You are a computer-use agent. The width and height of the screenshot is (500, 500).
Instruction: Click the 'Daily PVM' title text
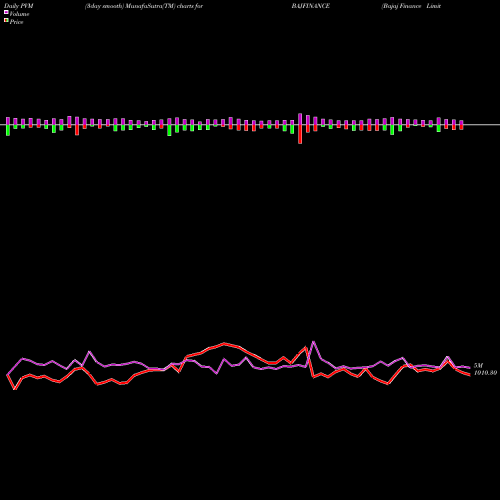(x=19, y=6)
